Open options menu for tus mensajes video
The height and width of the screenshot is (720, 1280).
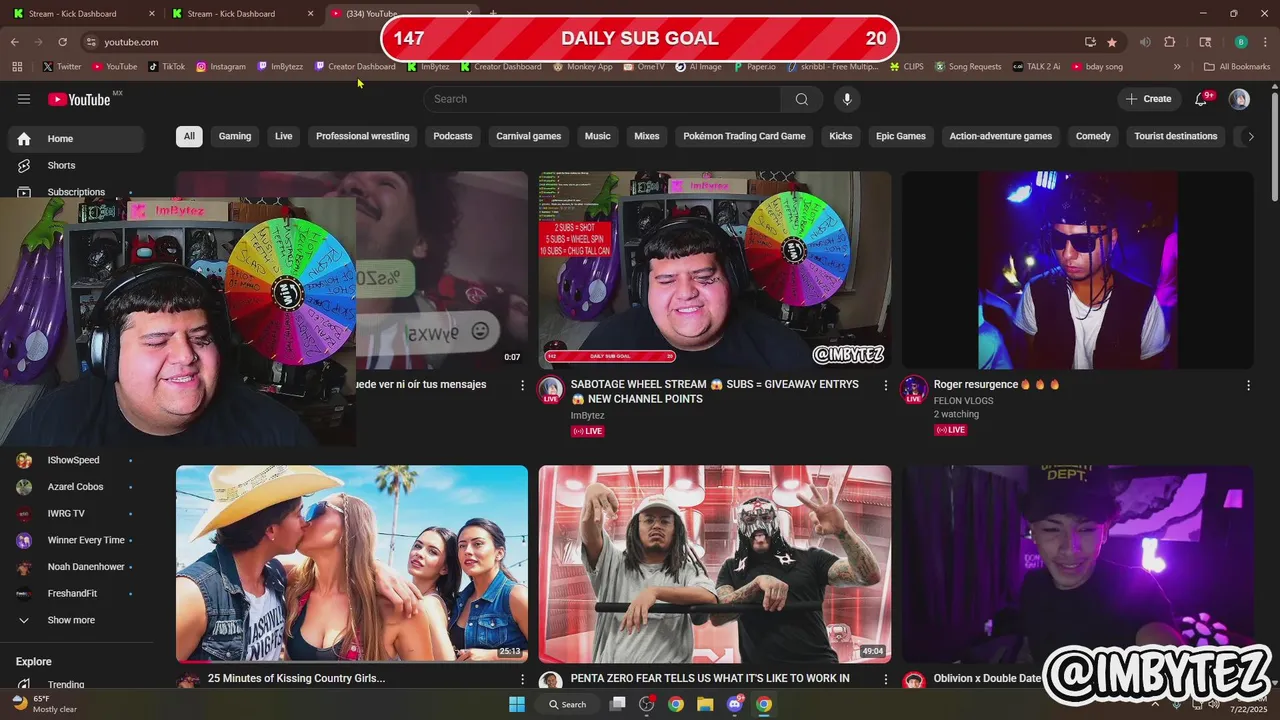coord(522,385)
